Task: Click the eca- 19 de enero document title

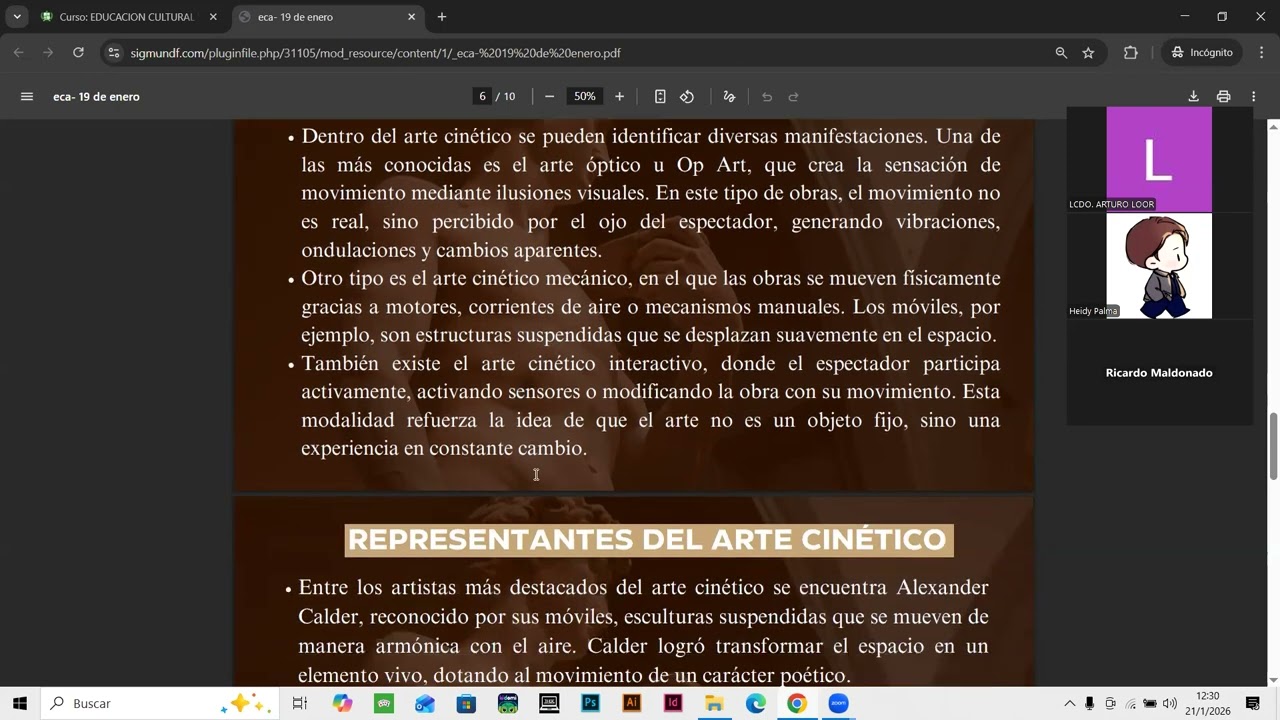Action: (96, 97)
